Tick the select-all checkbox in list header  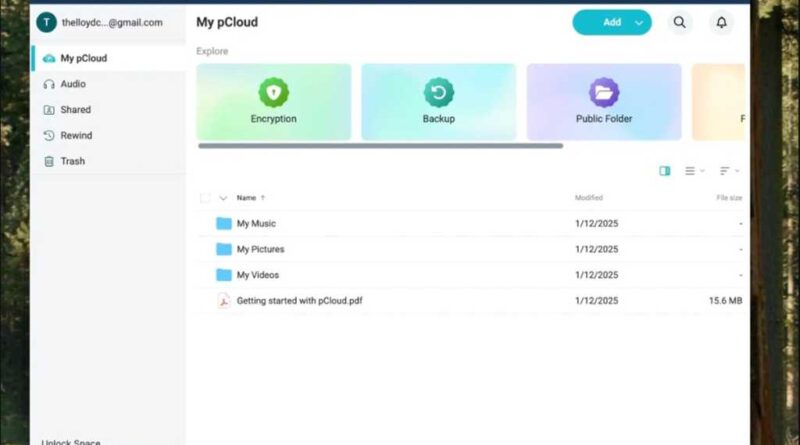coord(205,198)
